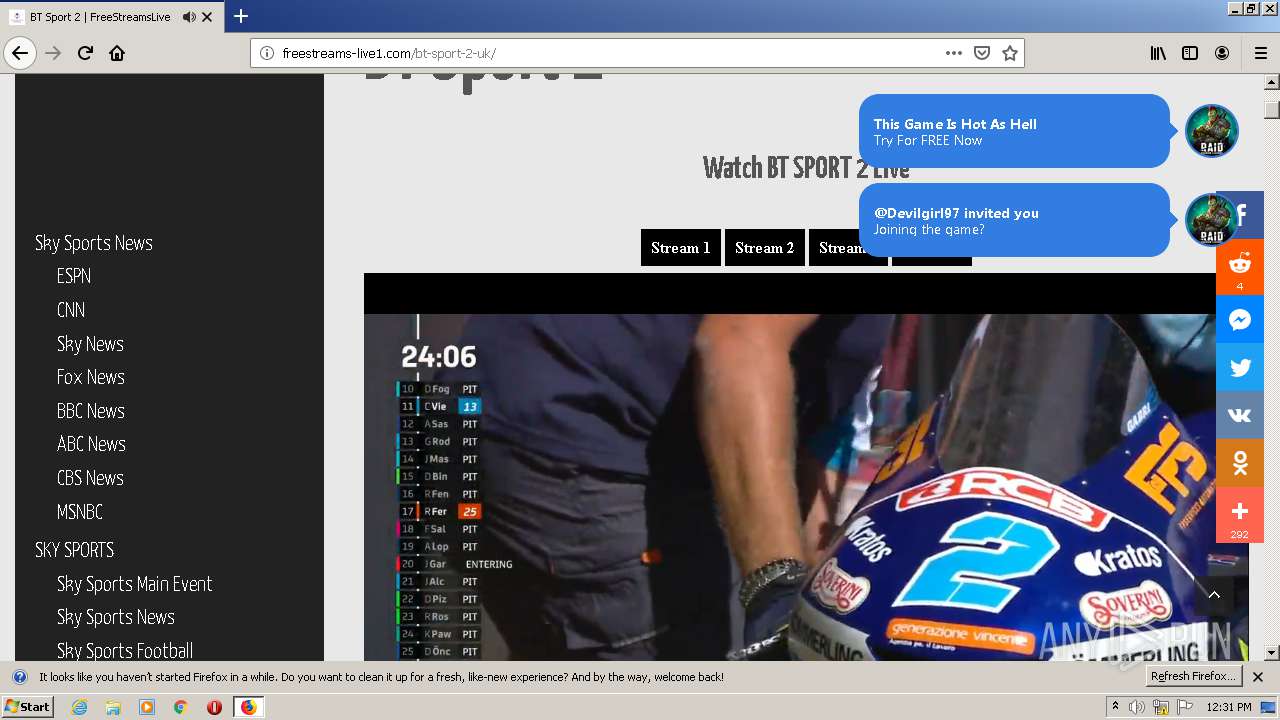Share the page on Reddit
1280x720 pixels.
tap(1240, 267)
